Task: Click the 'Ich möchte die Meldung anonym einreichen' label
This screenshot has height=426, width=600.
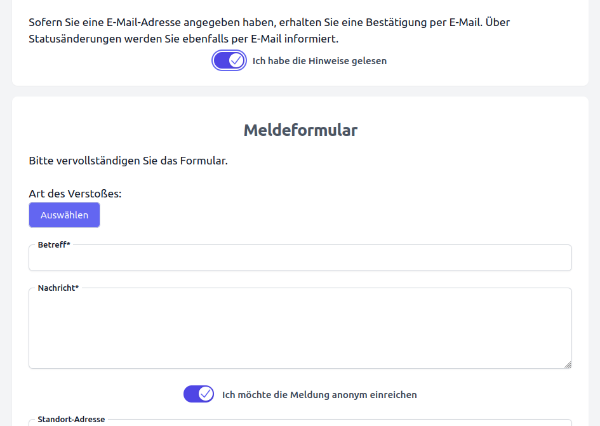Action: [319, 395]
